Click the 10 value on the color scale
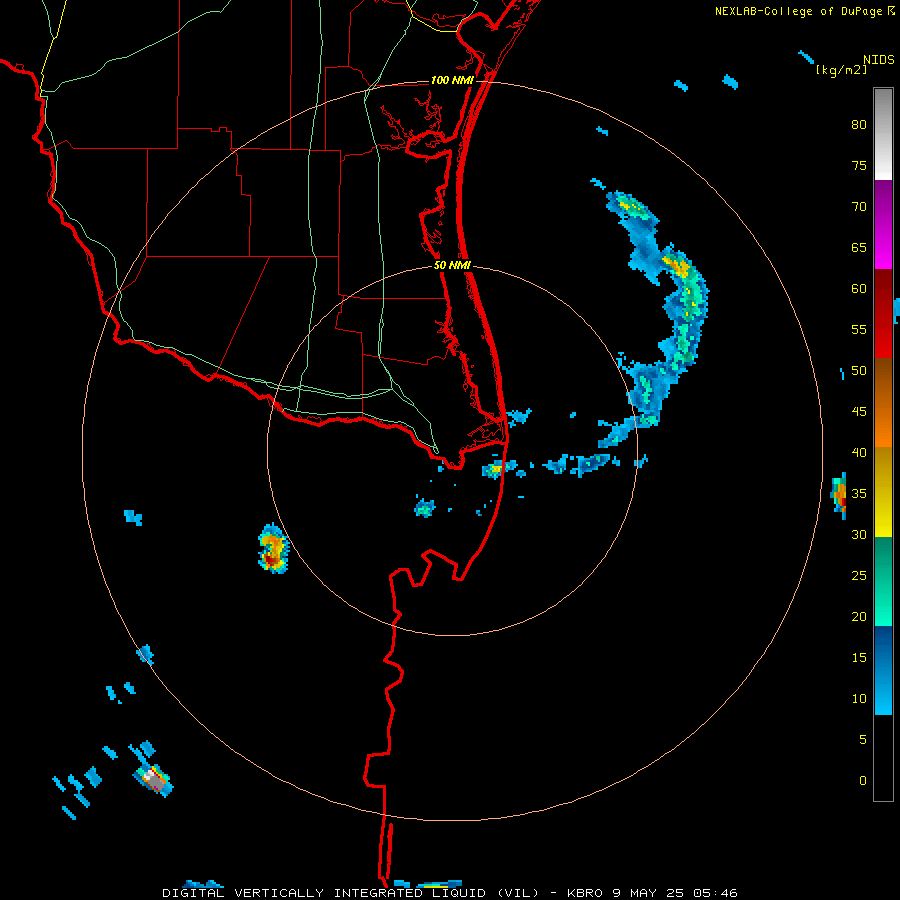Image resolution: width=900 pixels, height=900 pixels. tap(859, 699)
